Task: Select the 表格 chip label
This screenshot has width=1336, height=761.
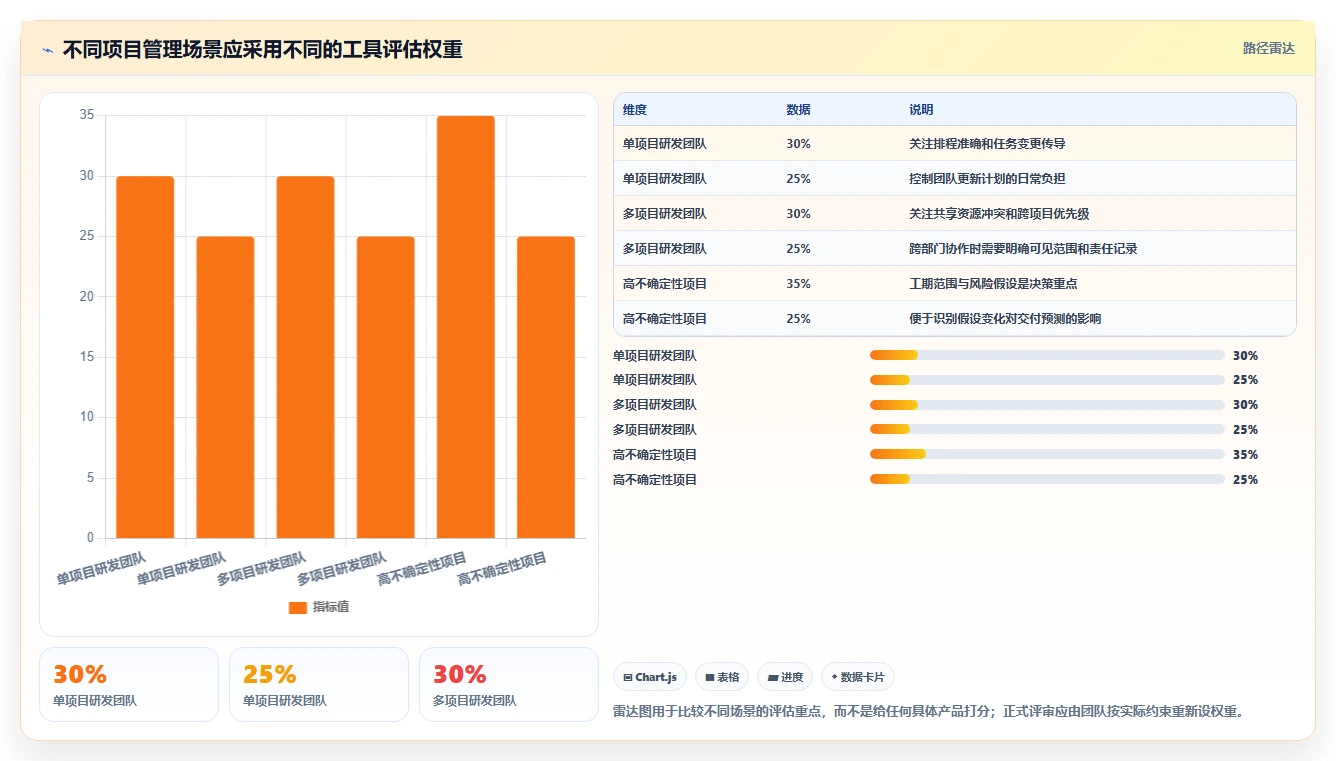Action: (728, 677)
